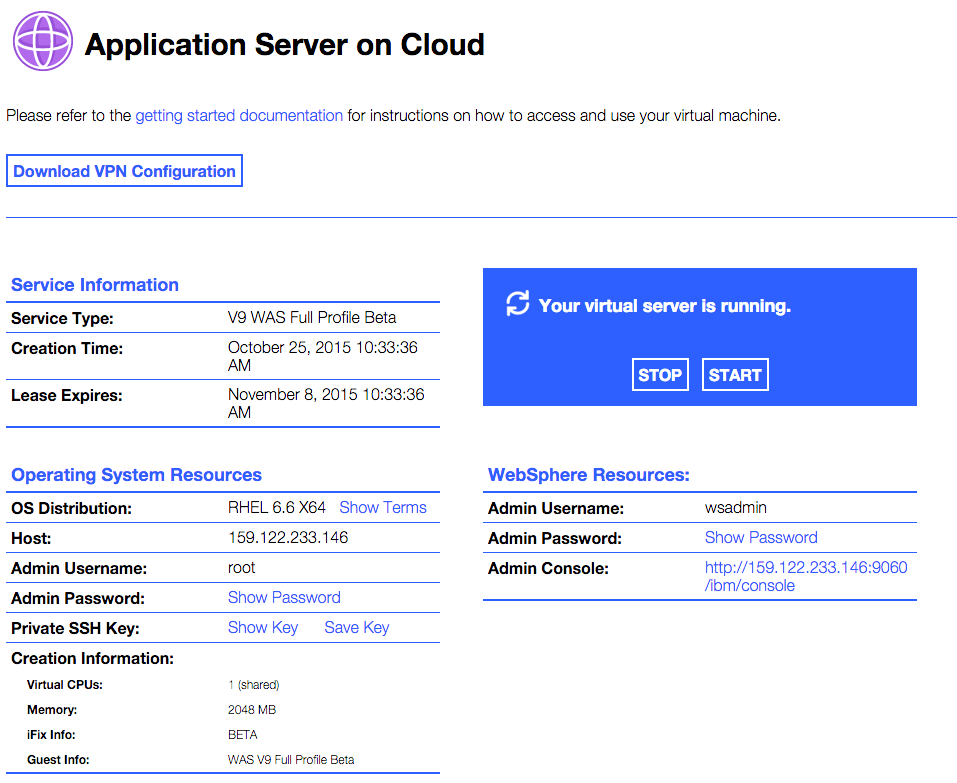Click the Memory label
Viewport: 957px width, 783px height.
(52, 710)
